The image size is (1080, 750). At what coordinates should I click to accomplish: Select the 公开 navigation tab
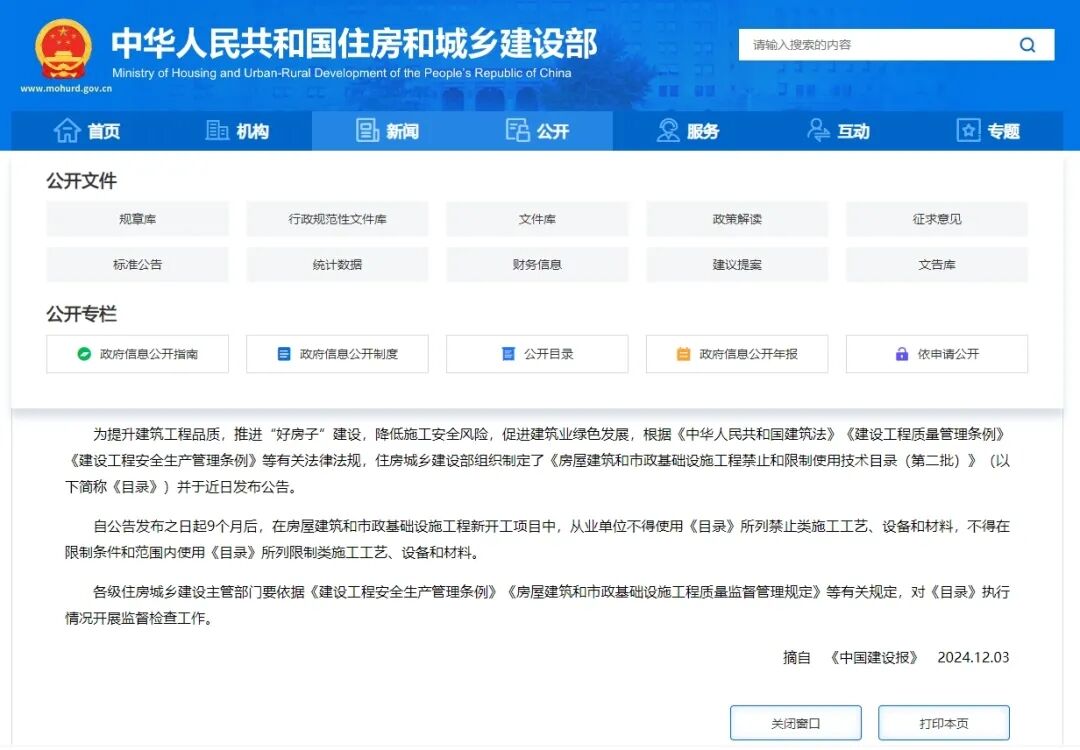pos(537,131)
